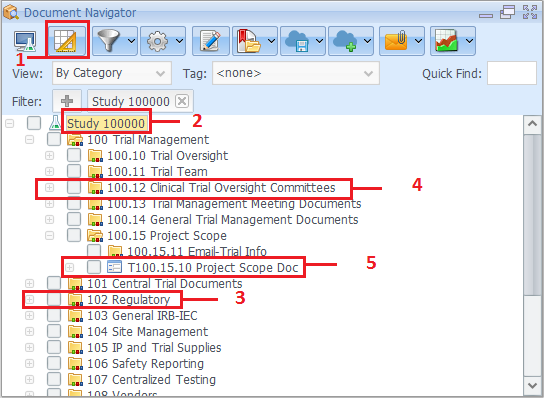This screenshot has width=544, height=398.
Task: Check the 107 Centralized Testing checkbox
Action: pos(54,379)
